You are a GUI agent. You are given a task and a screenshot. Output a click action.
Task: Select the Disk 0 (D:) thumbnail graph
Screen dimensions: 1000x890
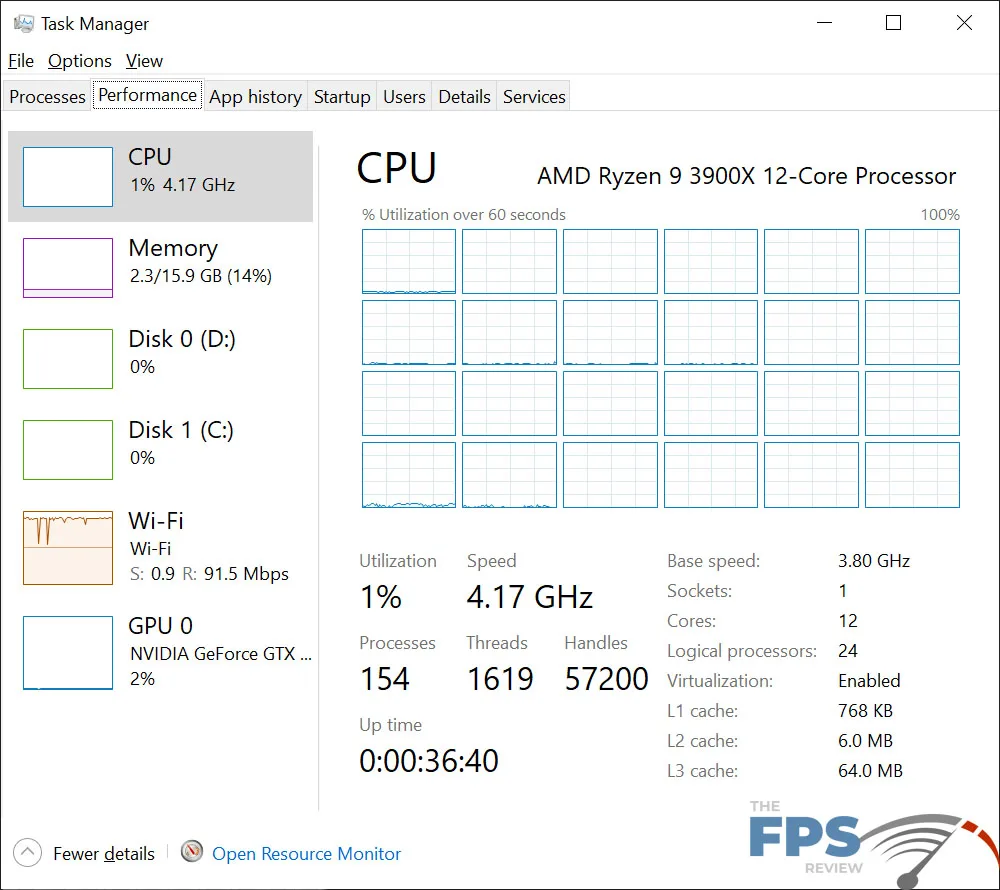[x=68, y=359]
